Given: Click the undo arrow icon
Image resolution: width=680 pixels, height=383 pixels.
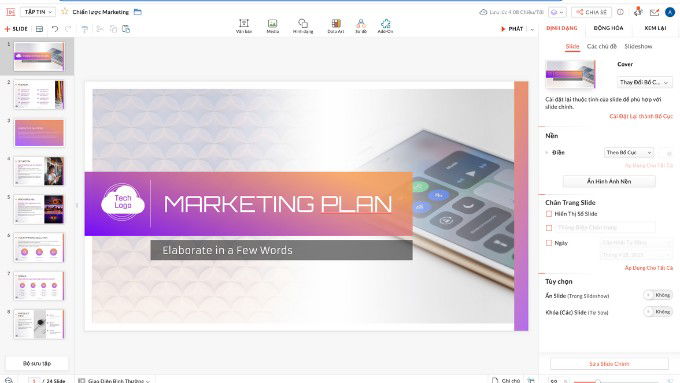Looking at the screenshot, I should [x=55, y=29].
